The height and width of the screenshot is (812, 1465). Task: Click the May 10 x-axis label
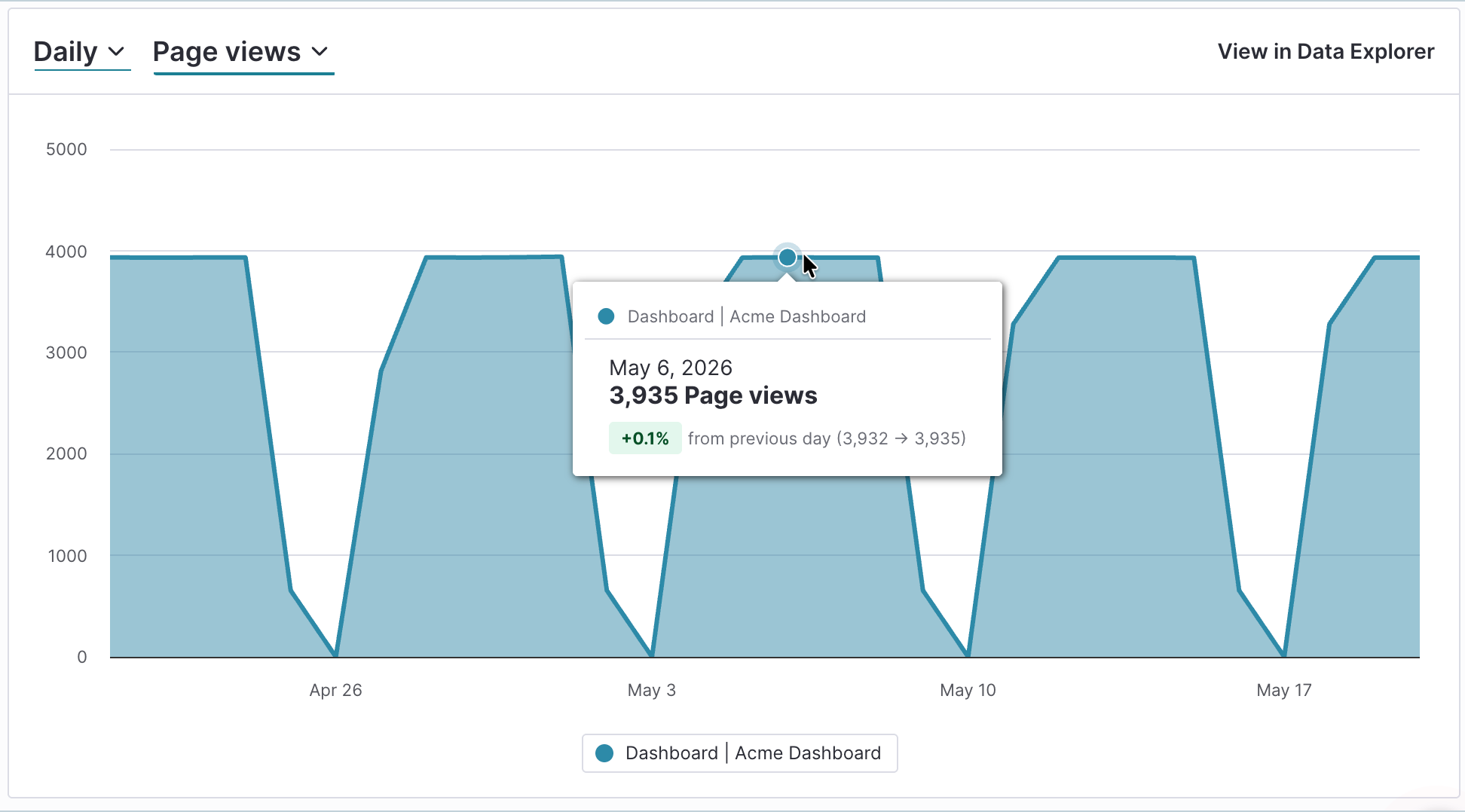[x=968, y=690]
